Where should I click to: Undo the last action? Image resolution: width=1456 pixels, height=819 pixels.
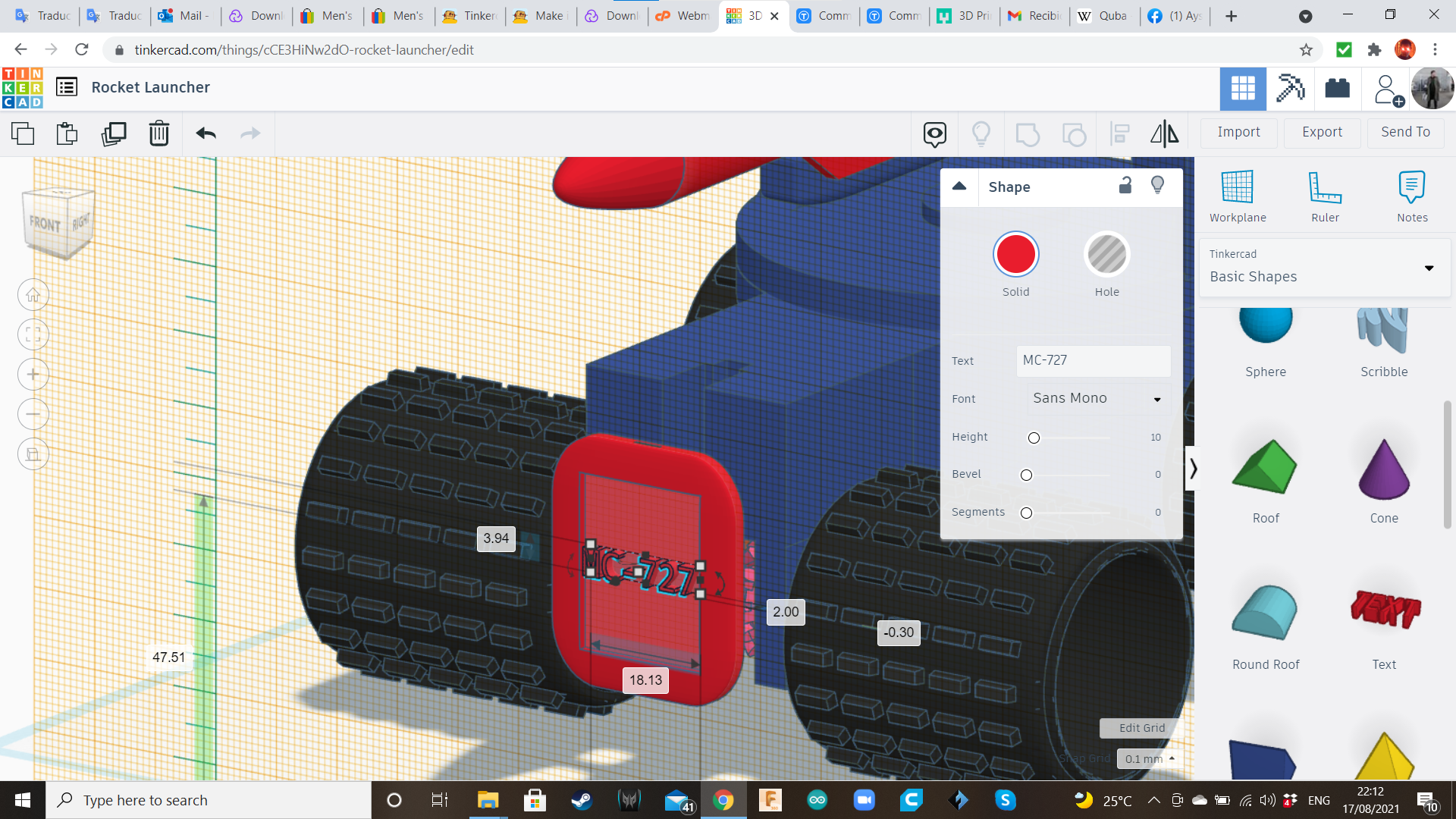(x=206, y=133)
